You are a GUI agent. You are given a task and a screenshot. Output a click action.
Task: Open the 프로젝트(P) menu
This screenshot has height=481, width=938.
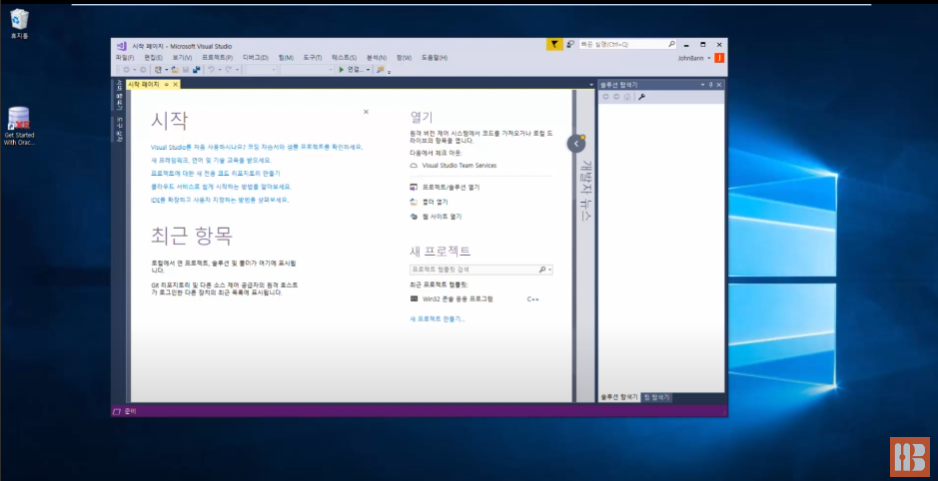[x=217, y=58]
